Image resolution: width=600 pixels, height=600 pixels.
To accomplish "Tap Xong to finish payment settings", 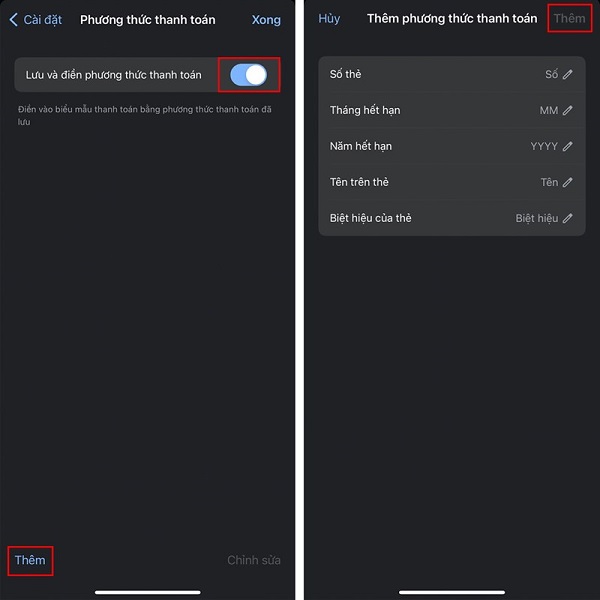I will (266, 20).
